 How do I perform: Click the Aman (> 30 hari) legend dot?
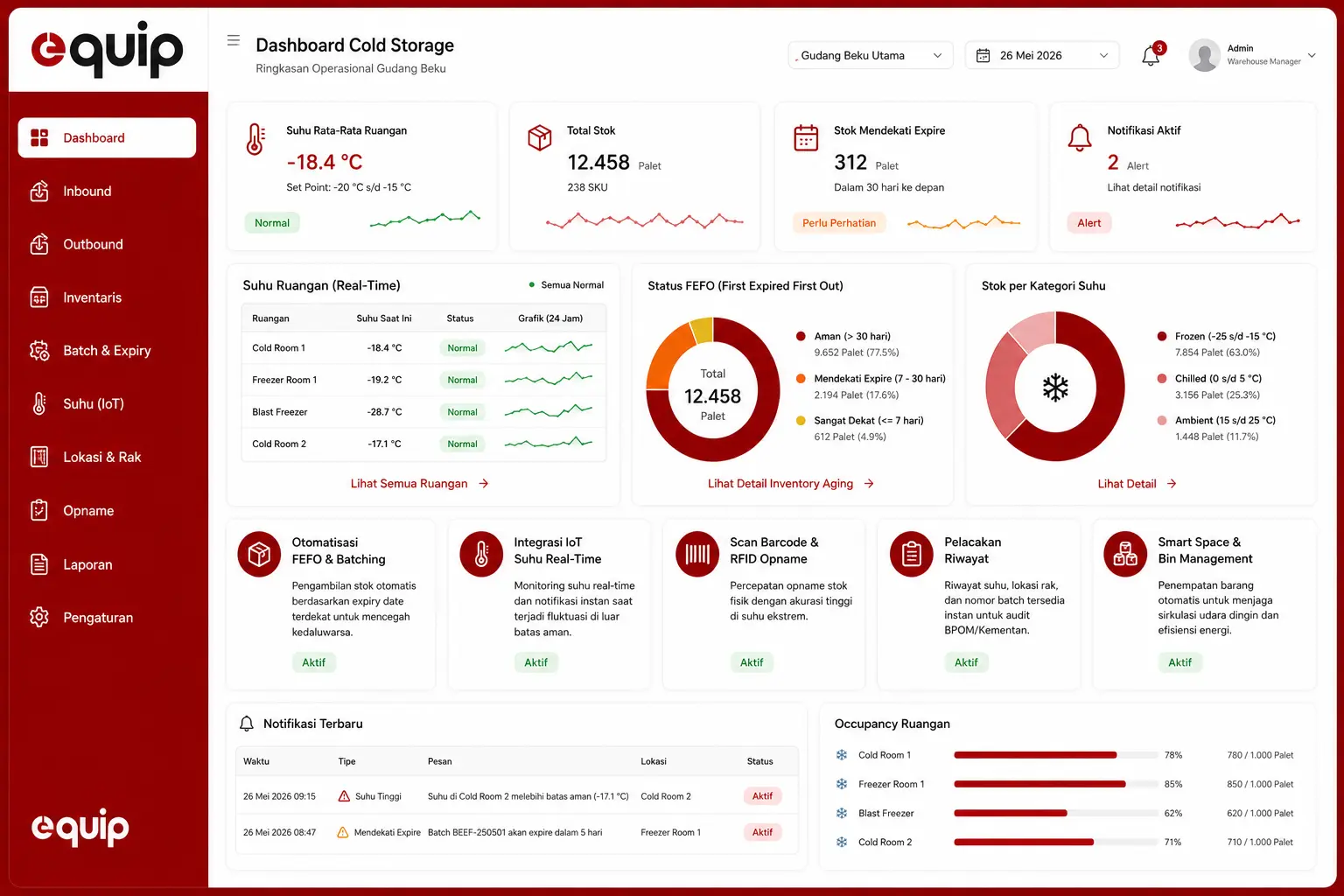pyautogui.click(x=801, y=336)
